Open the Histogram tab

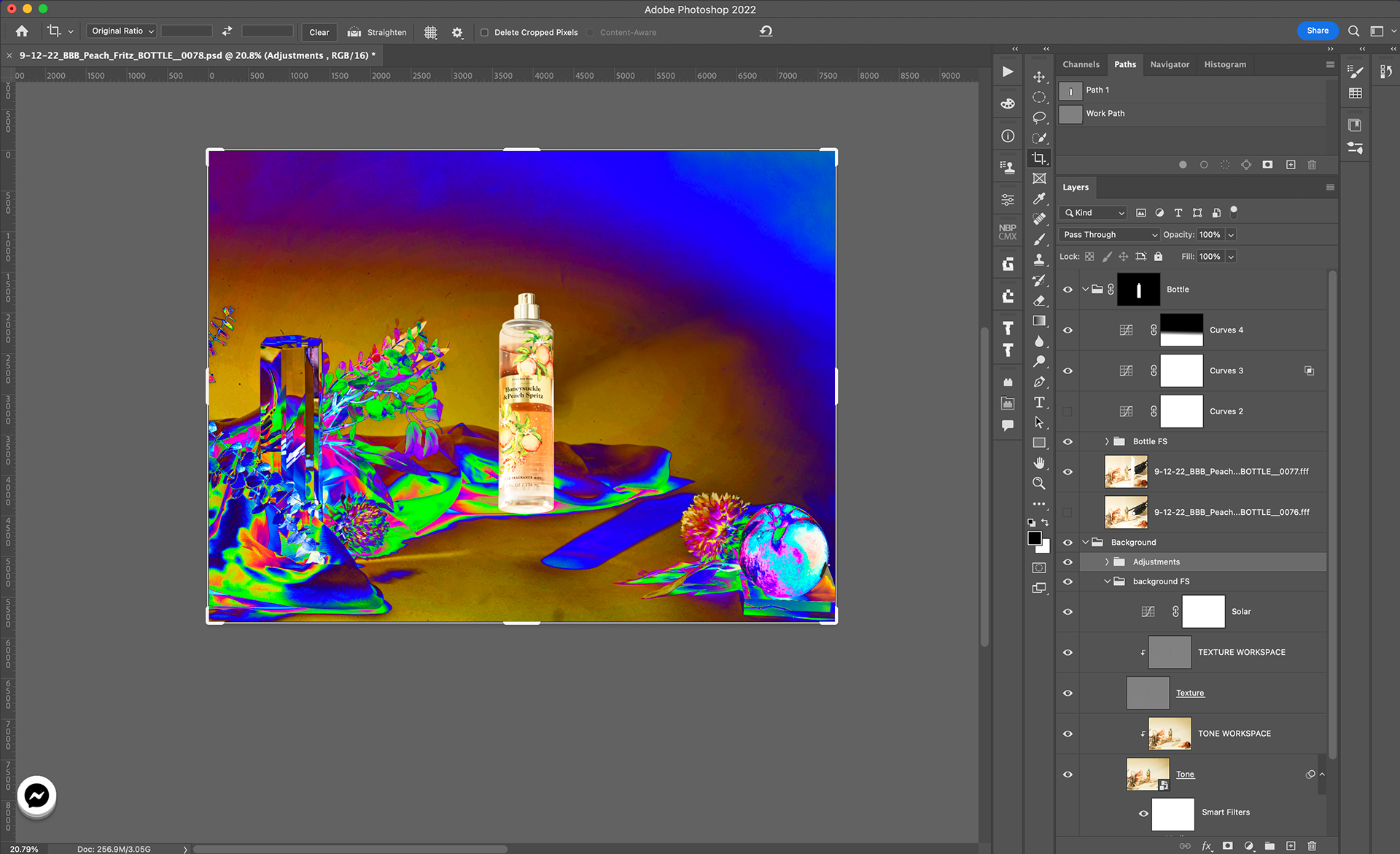(1224, 64)
